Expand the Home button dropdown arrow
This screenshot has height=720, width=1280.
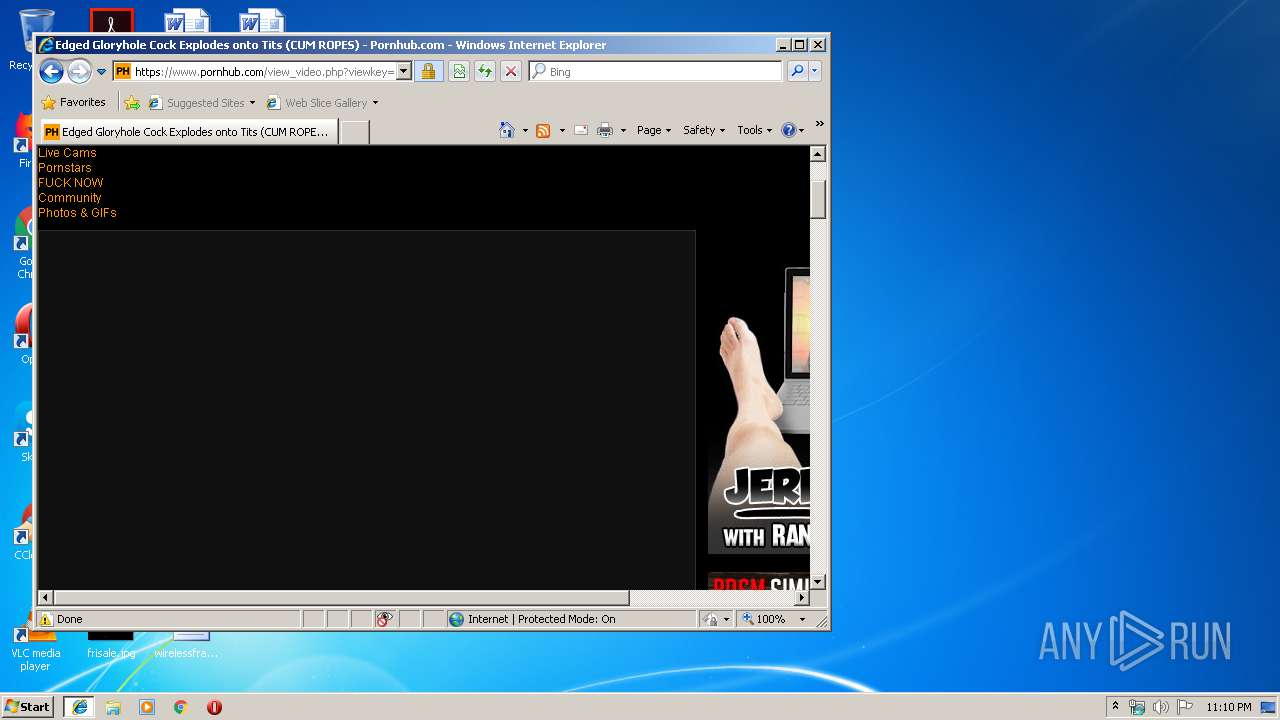pyautogui.click(x=525, y=130)
